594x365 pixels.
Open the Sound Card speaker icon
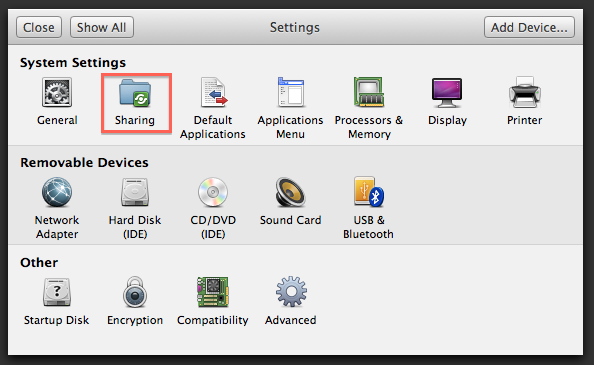click(x=291, y=192)
